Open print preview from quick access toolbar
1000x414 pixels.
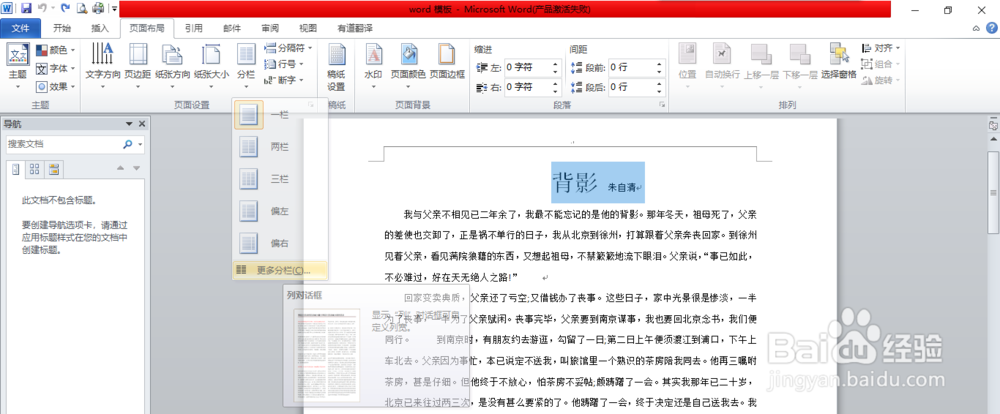(82, 8)
